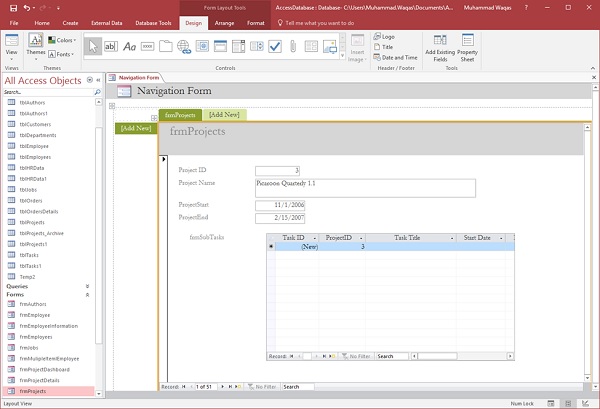
Task: Open tblEmployees in navigation pane
Action: click(36, 157)
